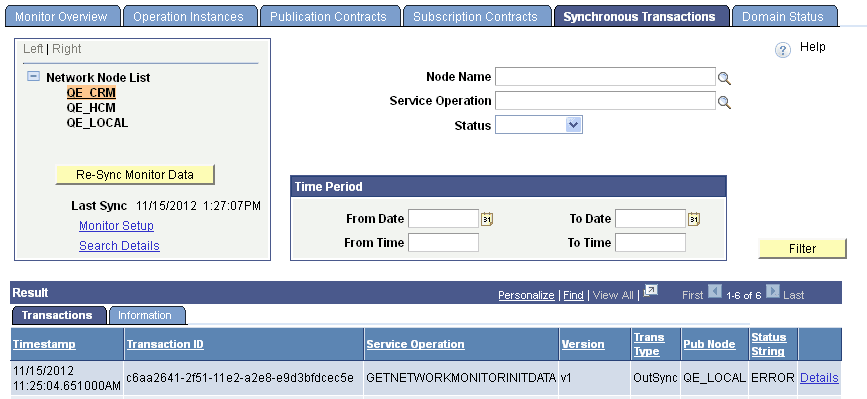
Task: Click the ERROR status cell
Action: click(x=774, y=378)
